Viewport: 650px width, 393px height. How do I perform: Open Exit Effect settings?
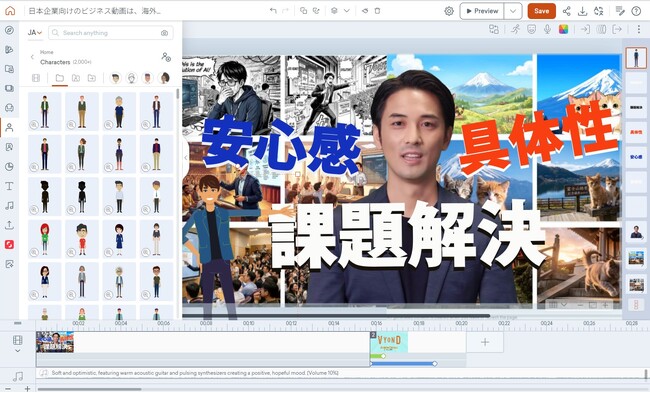click(x=617, y=29)
